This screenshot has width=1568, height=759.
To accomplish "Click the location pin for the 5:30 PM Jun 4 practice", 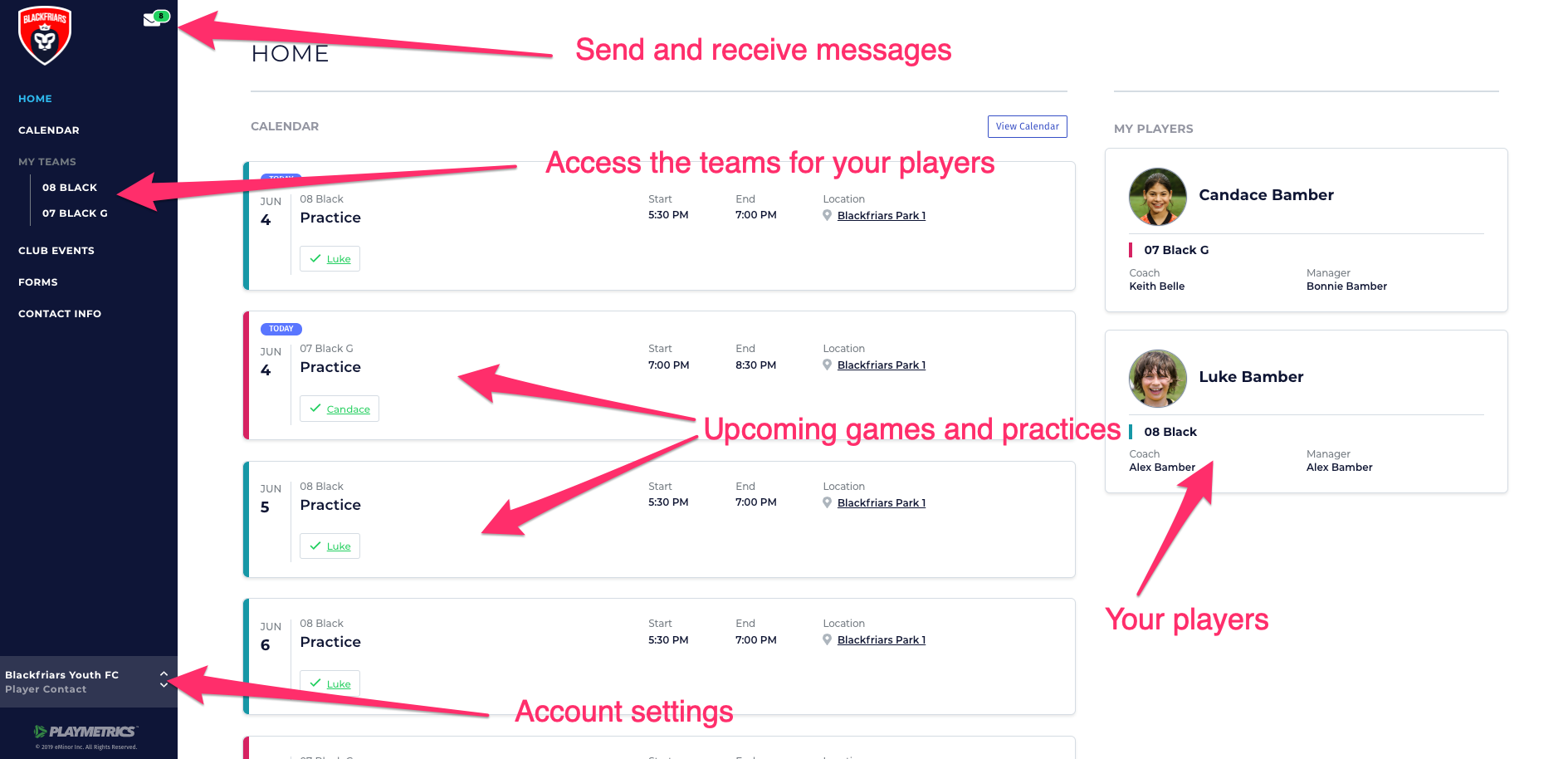I will tap(827, 216).
